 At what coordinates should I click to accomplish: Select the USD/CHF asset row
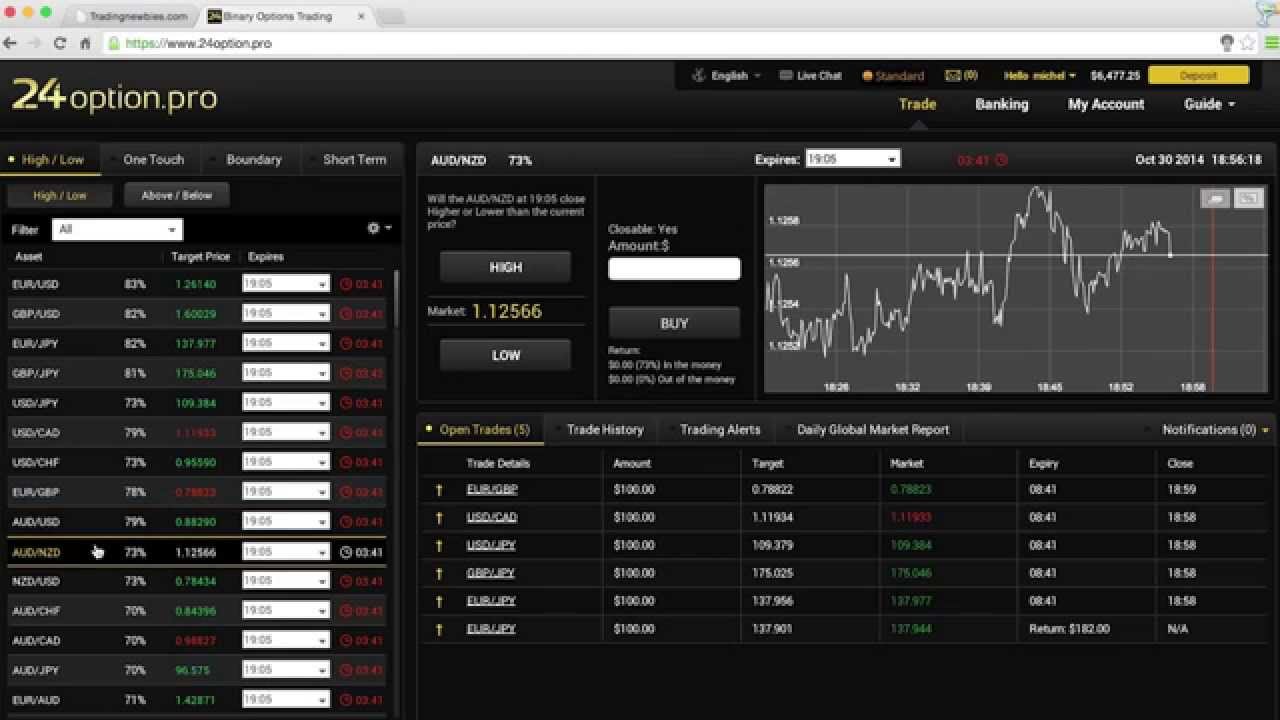[x=196, y=463]
